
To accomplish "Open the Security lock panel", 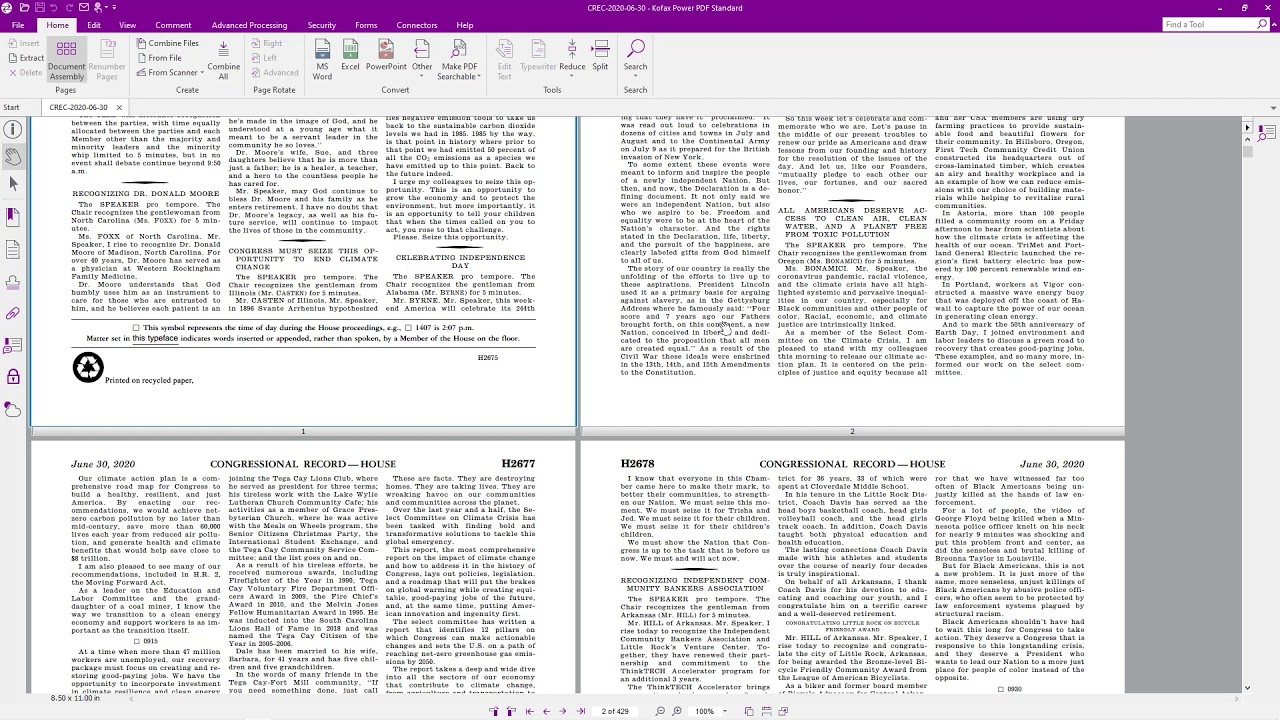I will pyautogui.click(x=13, y=377).
